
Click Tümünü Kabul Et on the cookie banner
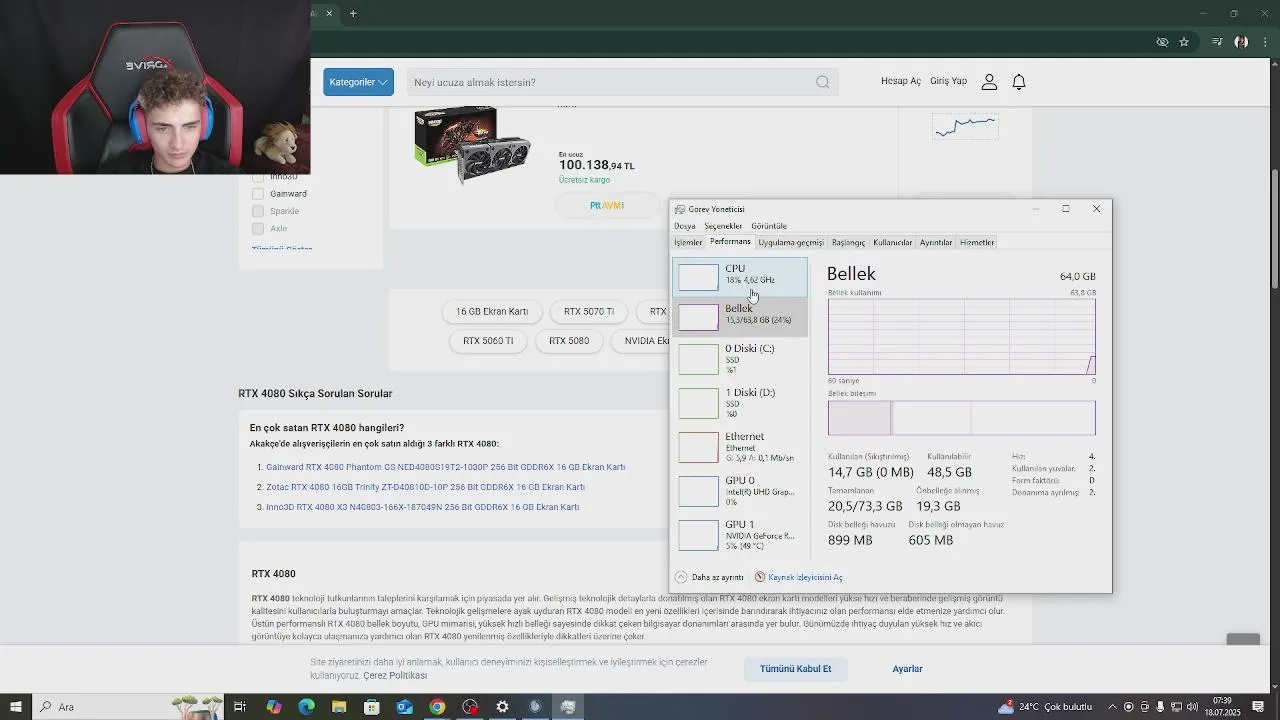(x=795, y=669)
